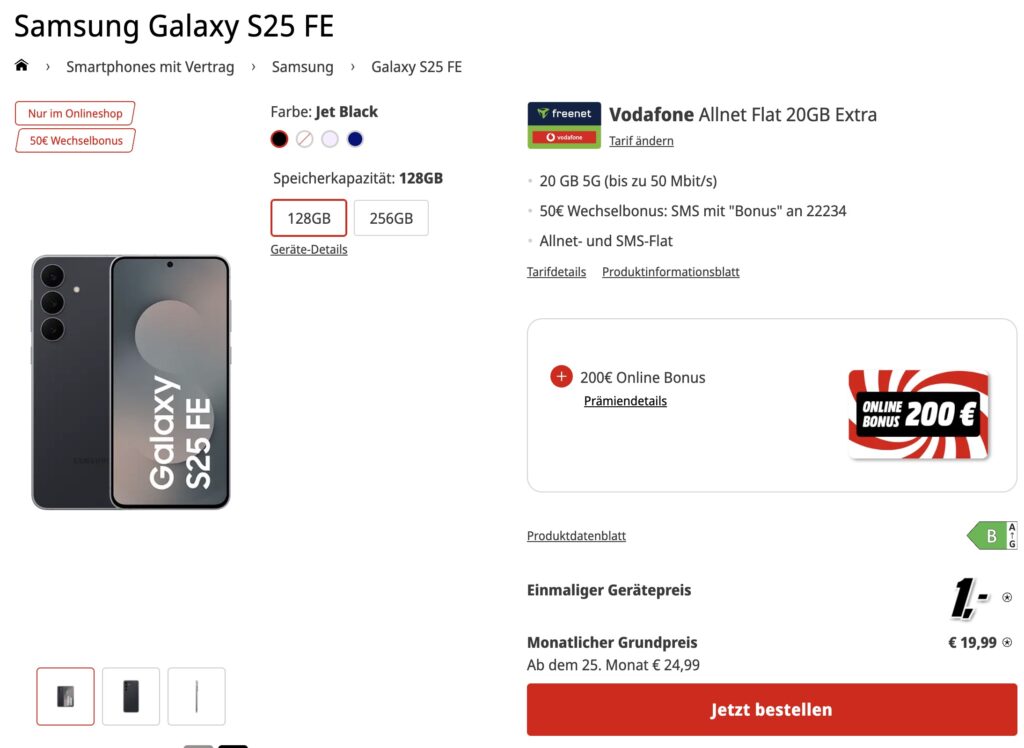Screen dimensions: 1024x748
Task: Click the freenet Vodafone tariff logo
Action: pyautogui.click(x=564, y=125)
